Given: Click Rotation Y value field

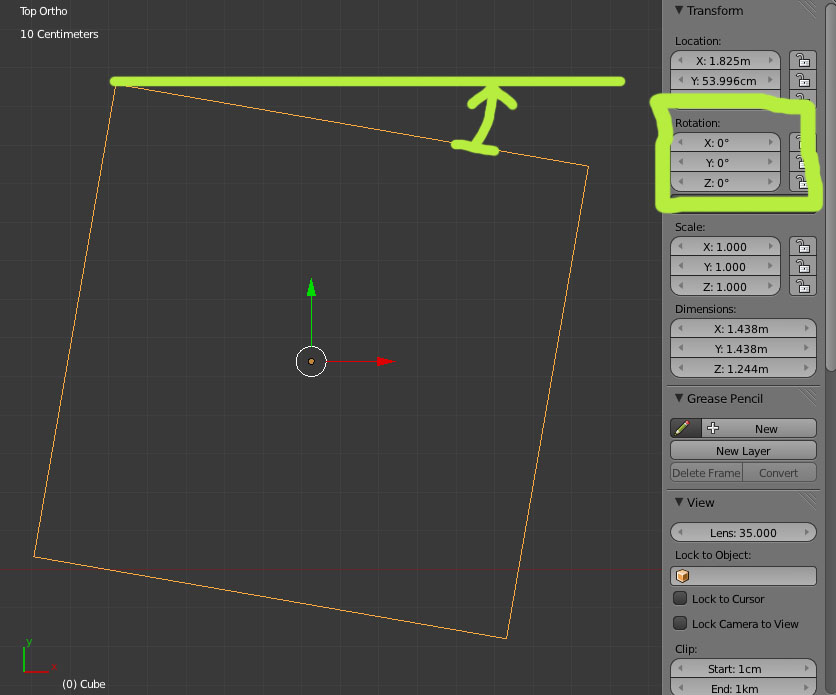Looking at the screenshot, I should [725, 163].
